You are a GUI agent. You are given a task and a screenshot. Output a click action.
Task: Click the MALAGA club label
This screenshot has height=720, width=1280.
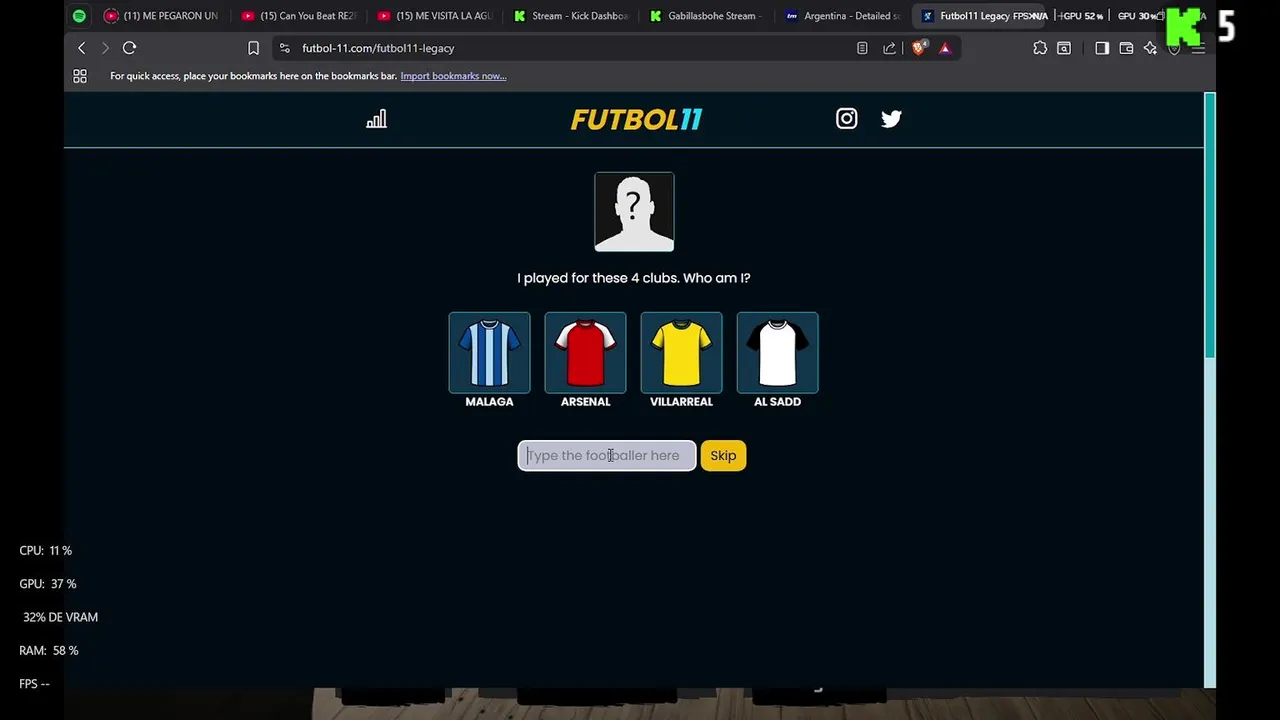click(489, 402)
